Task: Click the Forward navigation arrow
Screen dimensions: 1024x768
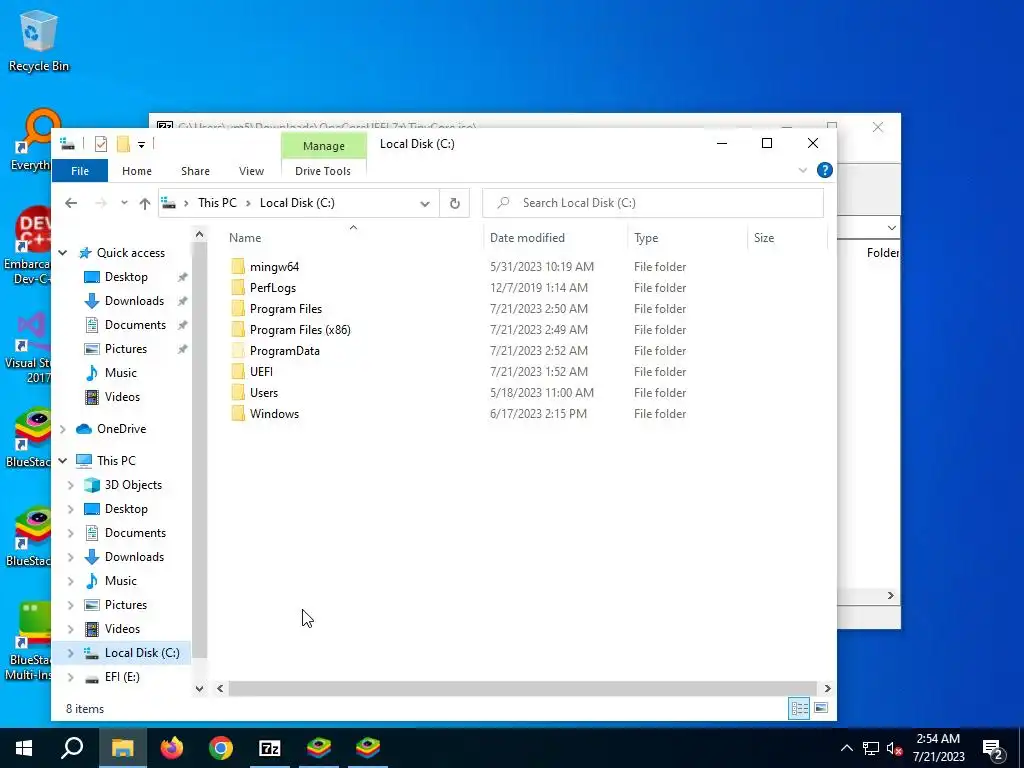Action: (101, 203)
